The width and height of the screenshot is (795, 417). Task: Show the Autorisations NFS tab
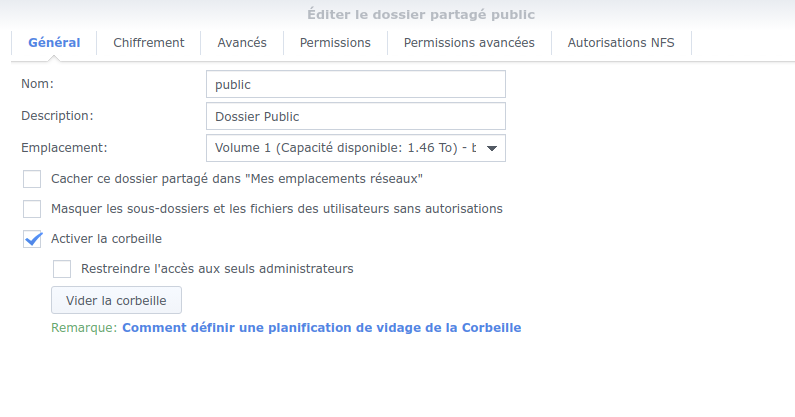(x=621, y=42)
